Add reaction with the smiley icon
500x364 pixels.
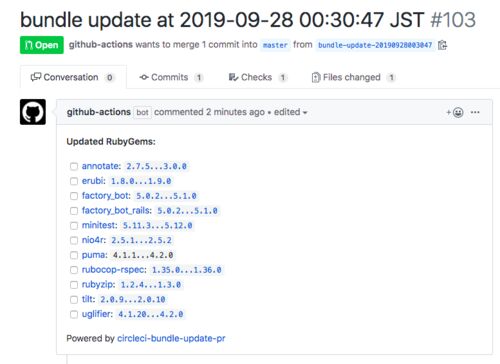tap(455, 112)
